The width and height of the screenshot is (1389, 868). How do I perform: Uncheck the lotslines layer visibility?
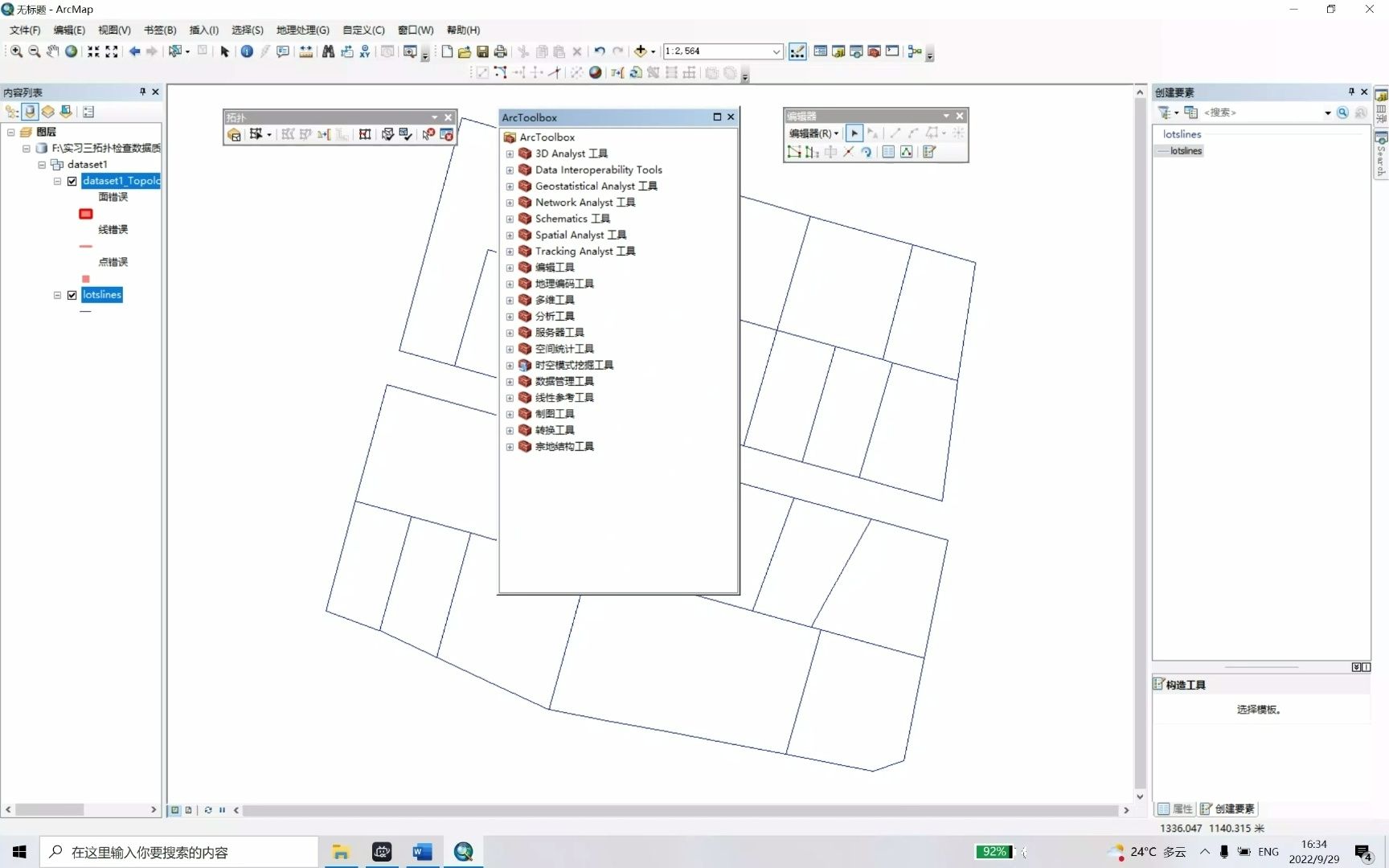(x=72, y=295)
